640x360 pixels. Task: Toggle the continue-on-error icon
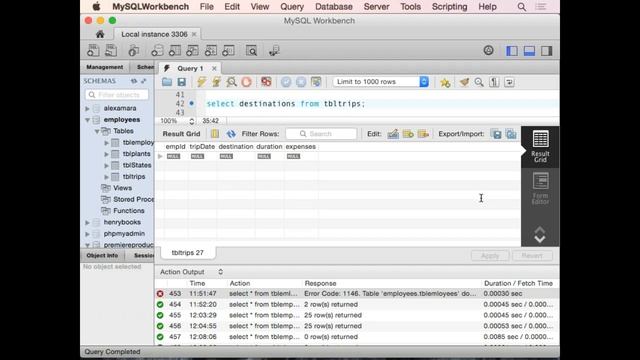click(266, 82)
